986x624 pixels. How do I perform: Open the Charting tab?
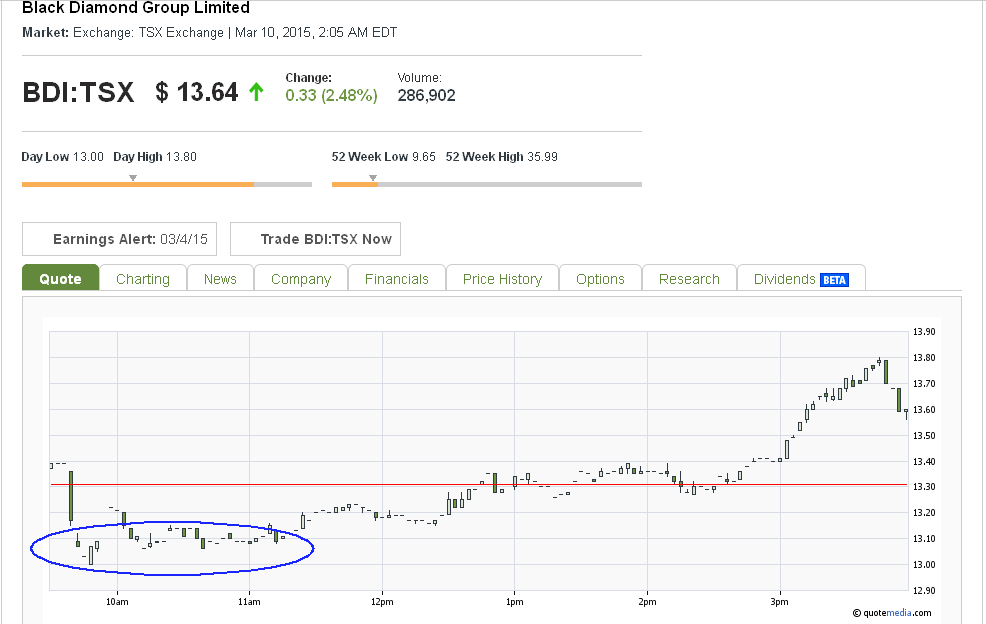coord(143,278)
